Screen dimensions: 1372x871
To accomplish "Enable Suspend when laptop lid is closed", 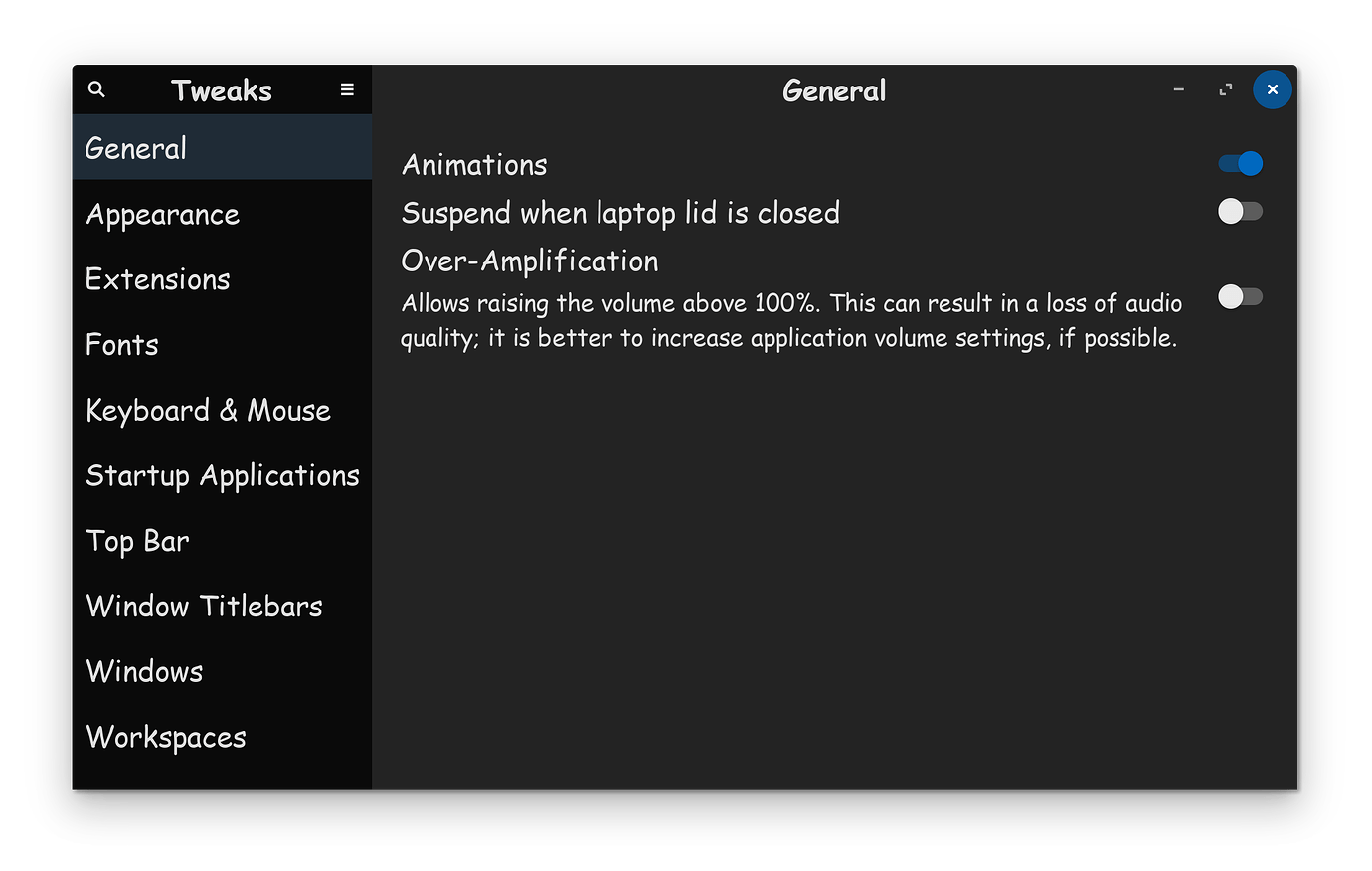I will pyautogui.click(x=1239, y=211).
